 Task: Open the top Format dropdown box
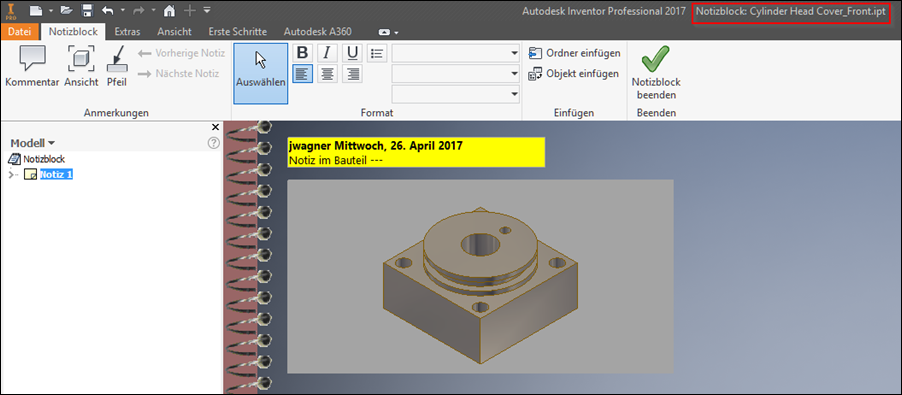(456, 54)
